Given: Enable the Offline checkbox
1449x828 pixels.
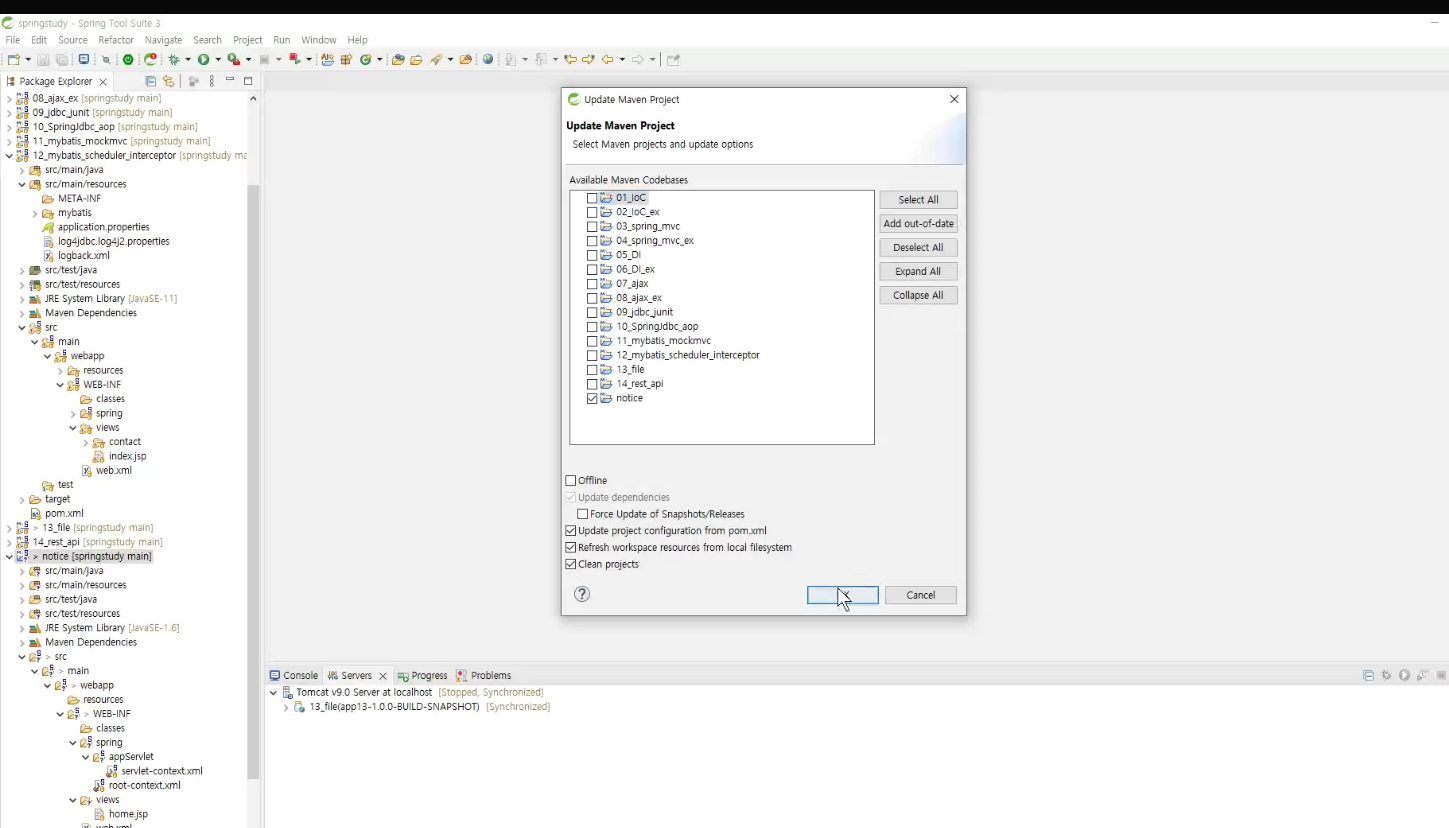Looking at the screenshot, I should pos(571,481).
